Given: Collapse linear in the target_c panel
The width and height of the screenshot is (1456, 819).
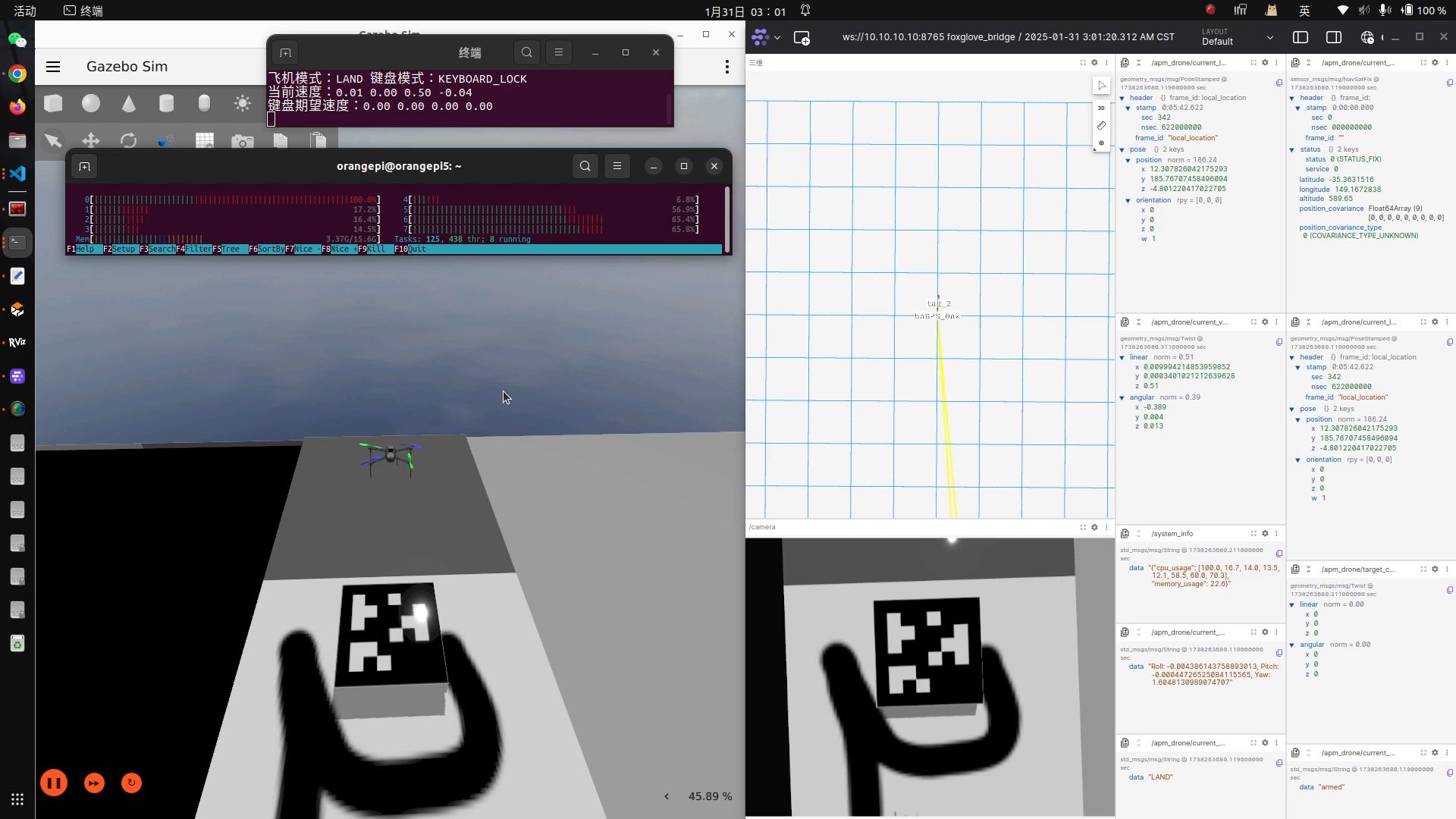Looking at the screenshot, I should pyautogui.click(x=1292, y=604).
